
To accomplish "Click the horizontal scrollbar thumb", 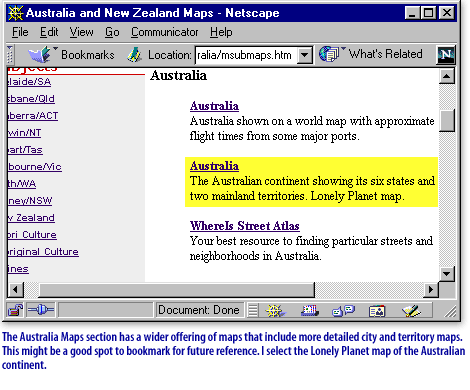I will 176,290.
